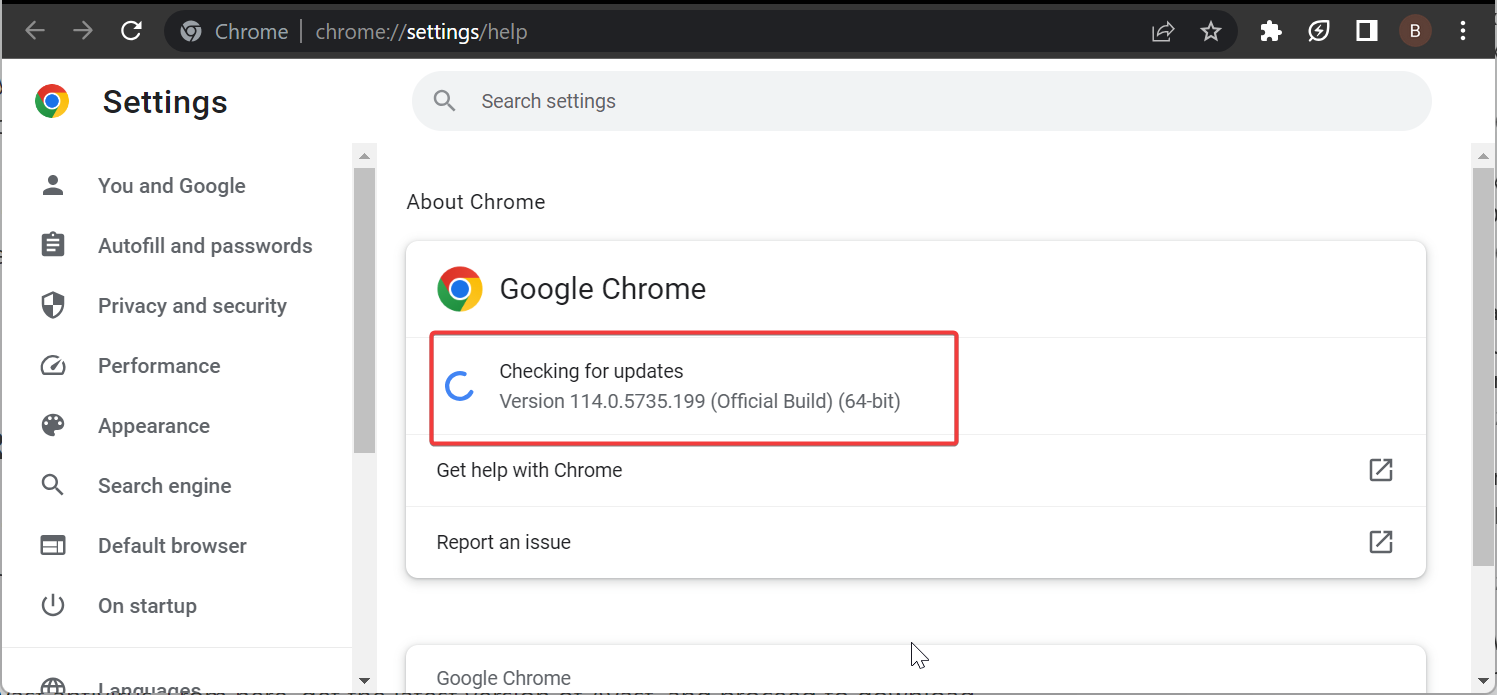Image resolution: width=1497 pixels, height=695 pixels.
Task: Click the lightning extension icon in toolbar
Action: [1319, 31]
